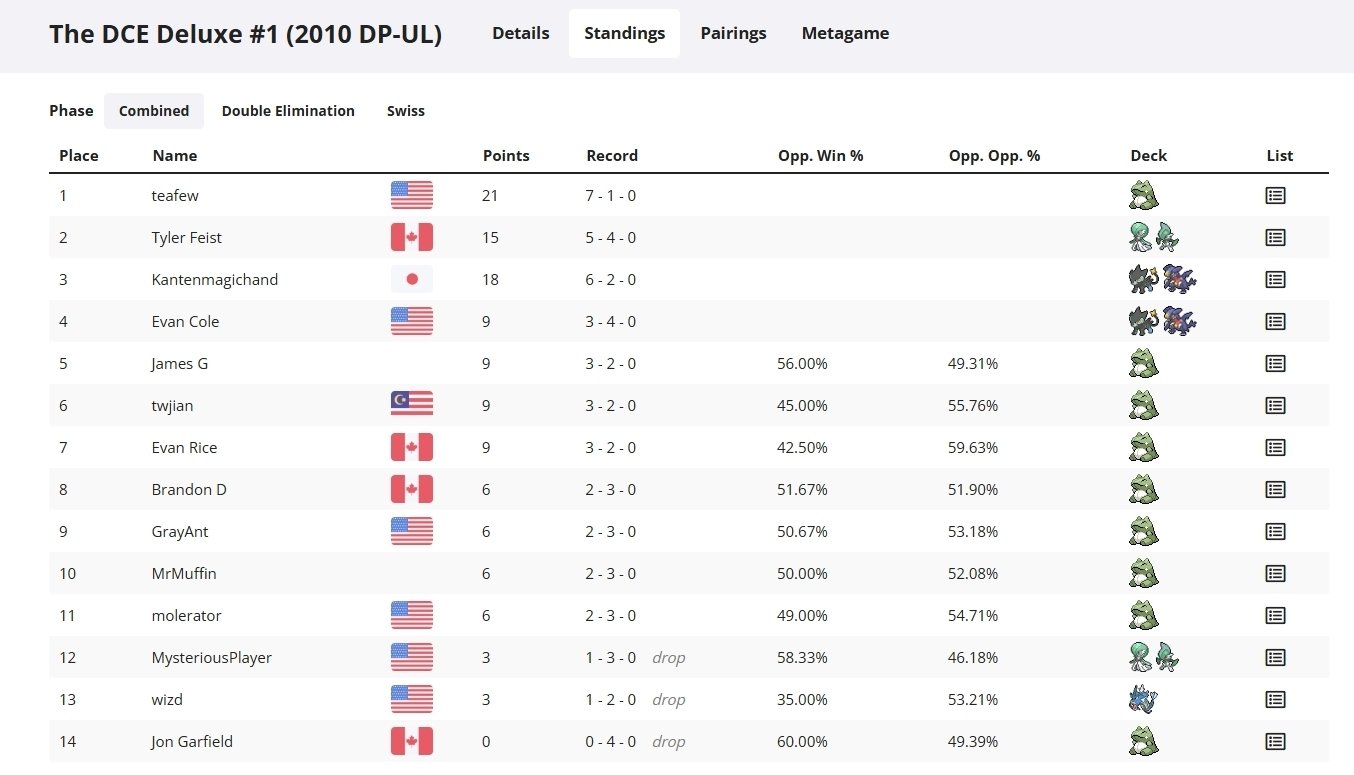Screen dimensions: 1354x775
Task: Switch to the Pairings tab
Action: point(733,33)
